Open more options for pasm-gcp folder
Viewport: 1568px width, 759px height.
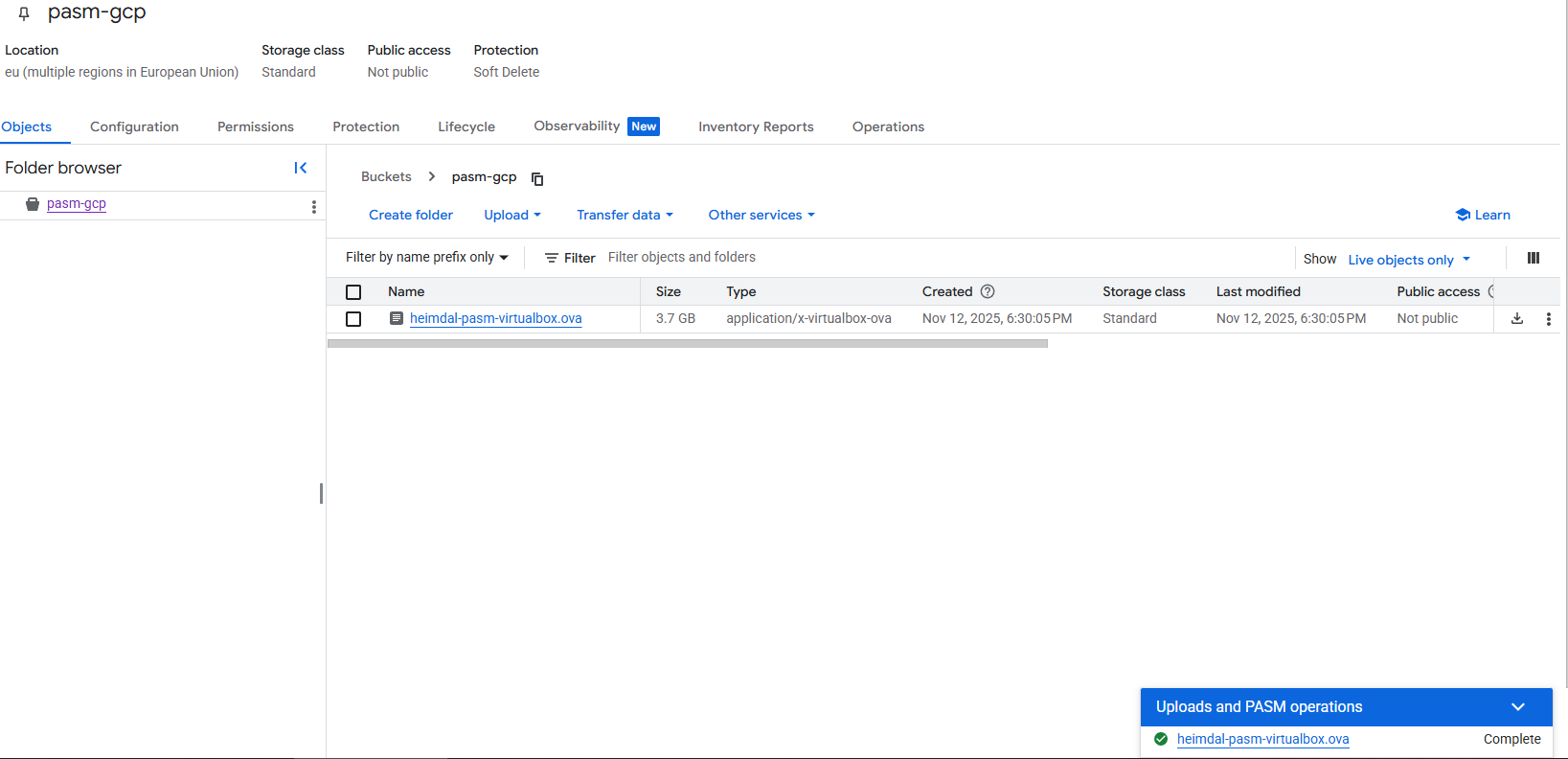(x=314, y=206)
